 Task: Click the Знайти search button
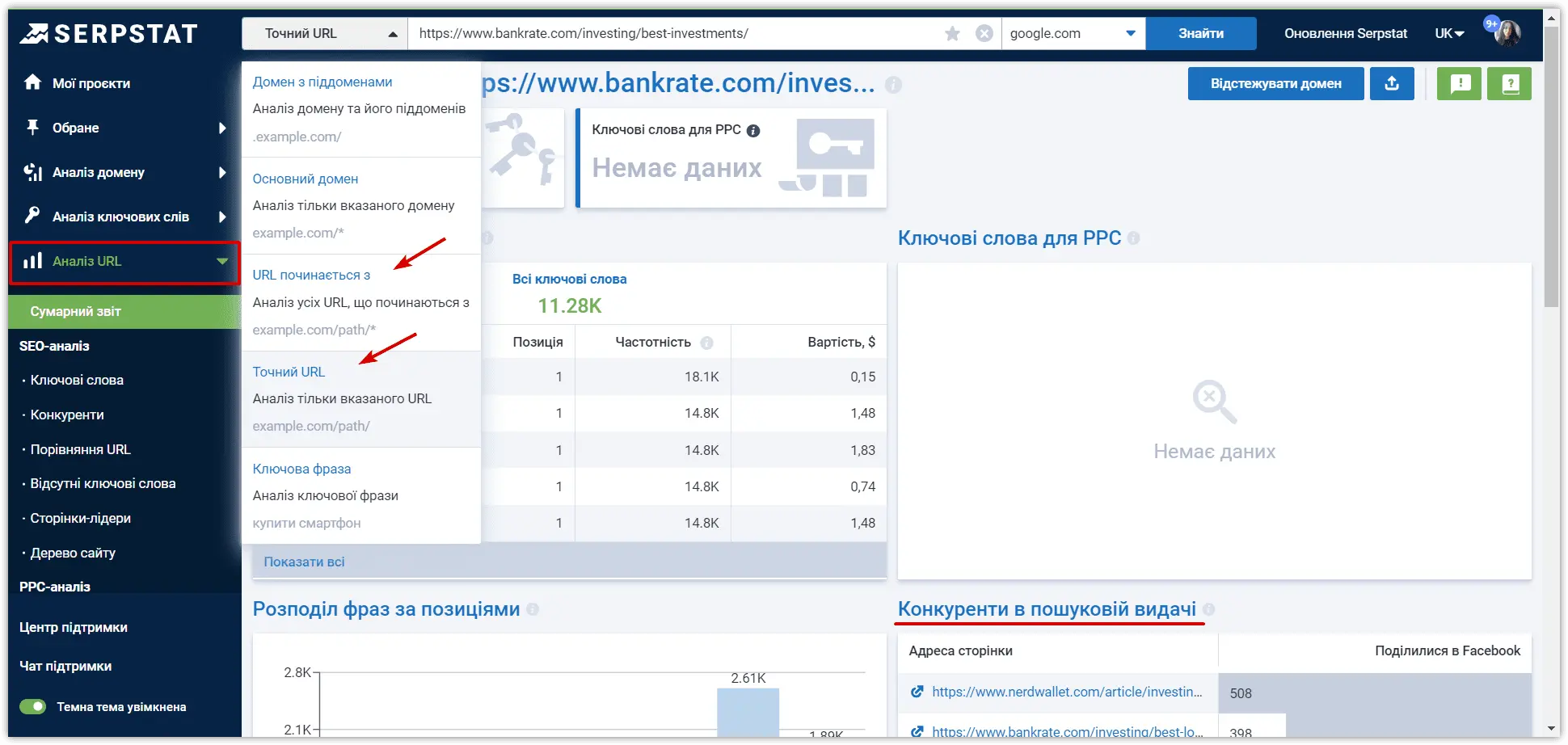click(1200, 33)
